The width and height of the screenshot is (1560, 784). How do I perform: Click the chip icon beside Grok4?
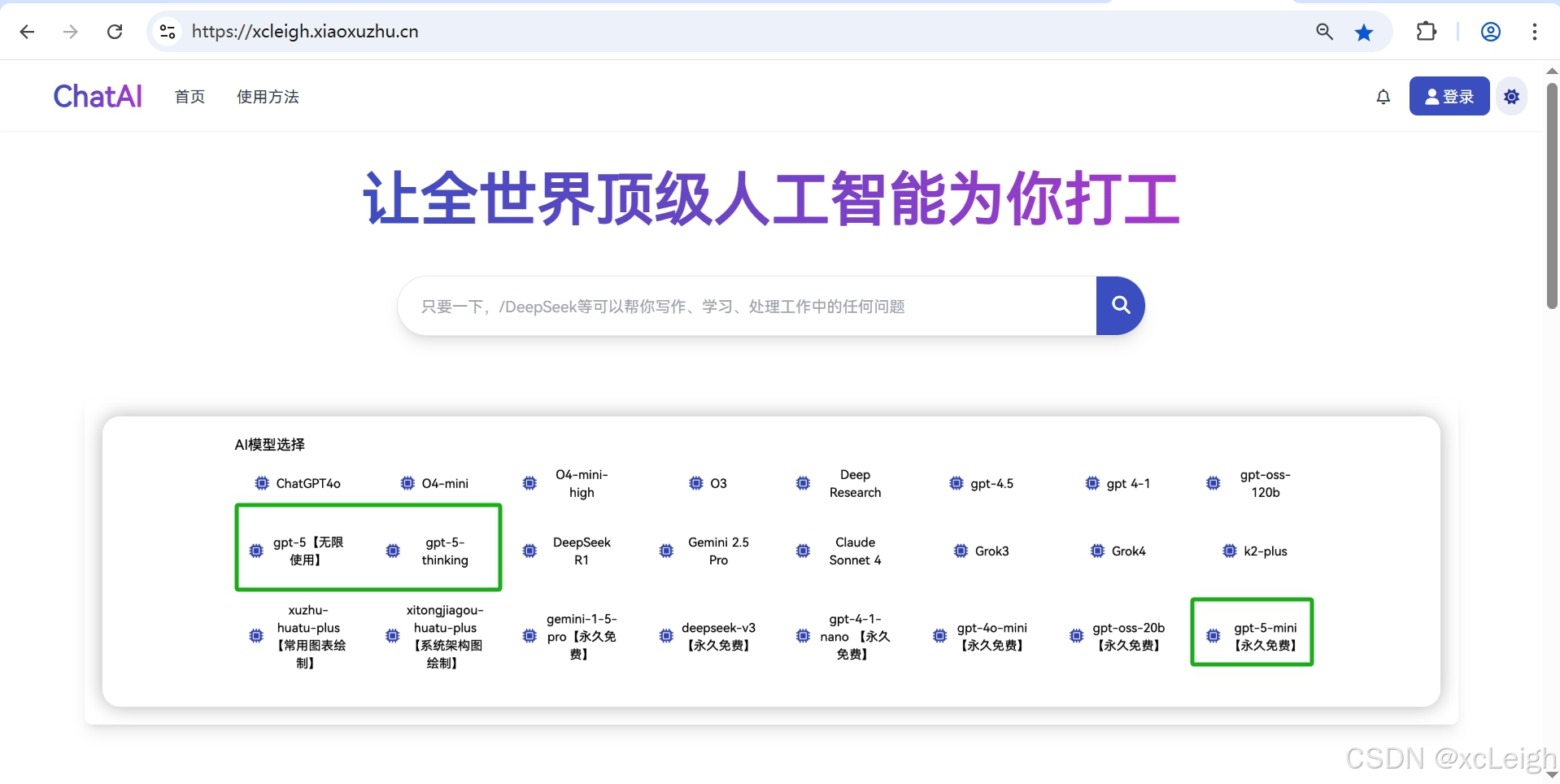pyautogui.click(x=1097, y=551)
